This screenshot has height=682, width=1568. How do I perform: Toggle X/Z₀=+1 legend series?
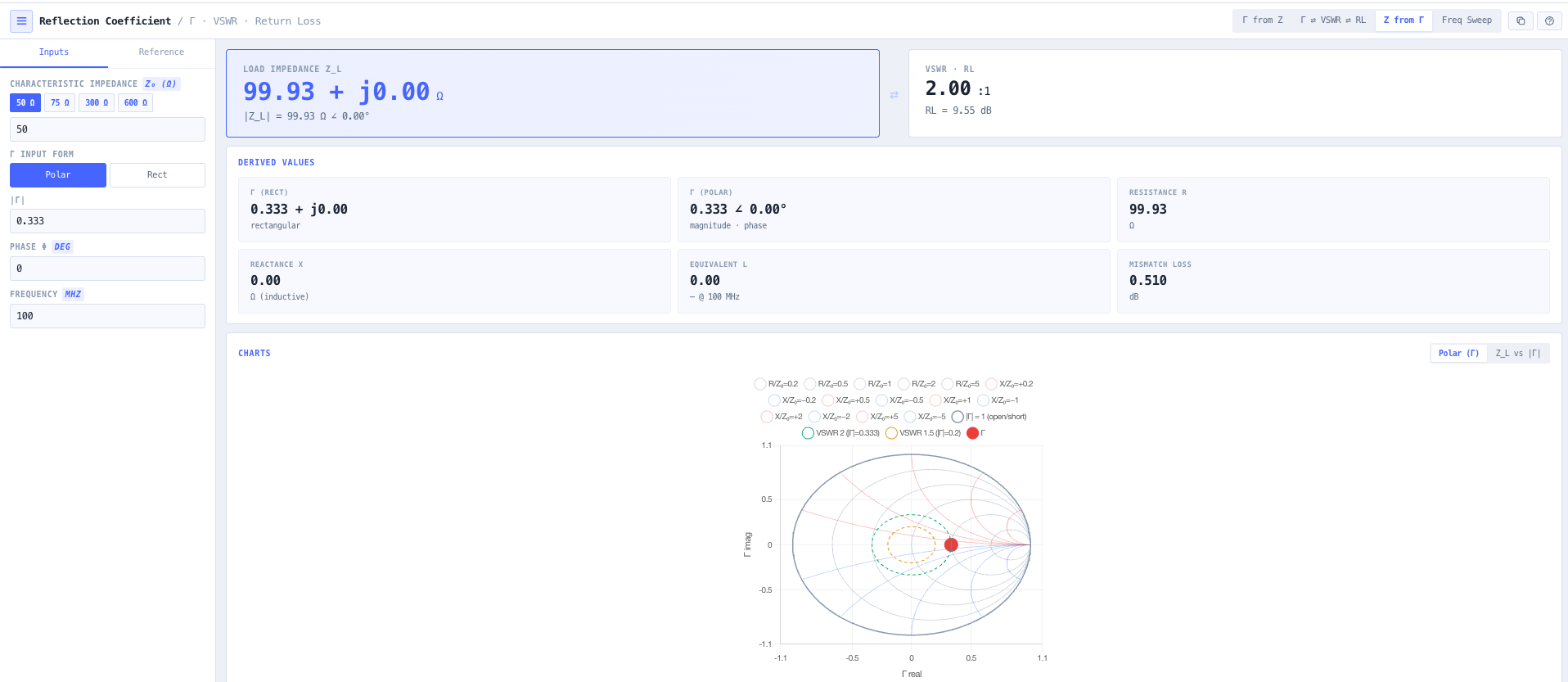(950, 400)
